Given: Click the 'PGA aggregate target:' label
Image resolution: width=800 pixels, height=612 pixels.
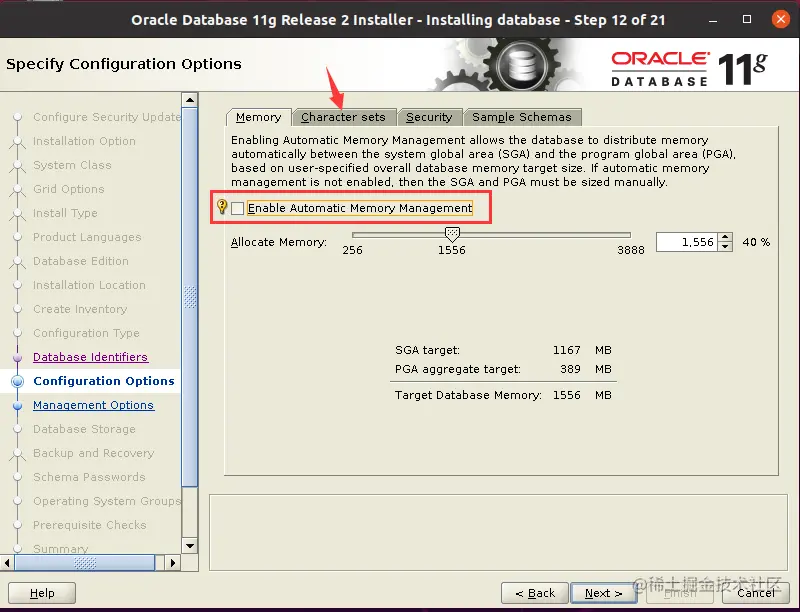Looking at the screenshot, I should (458, 369).
